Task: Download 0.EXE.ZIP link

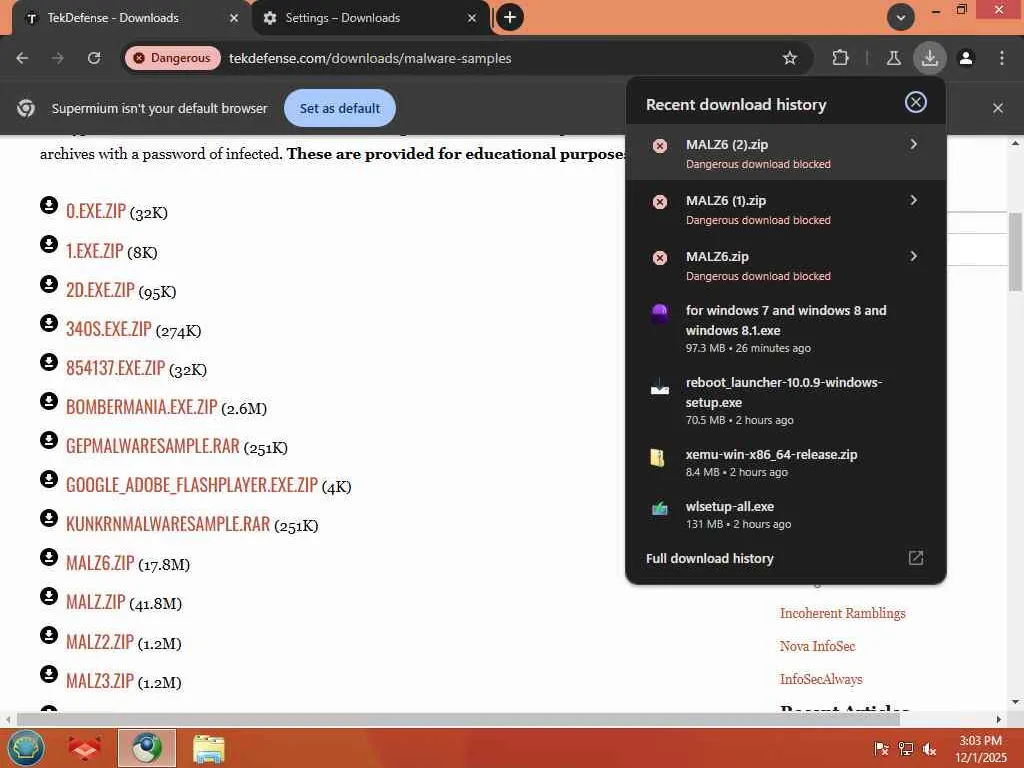Action: click(96, 211)
